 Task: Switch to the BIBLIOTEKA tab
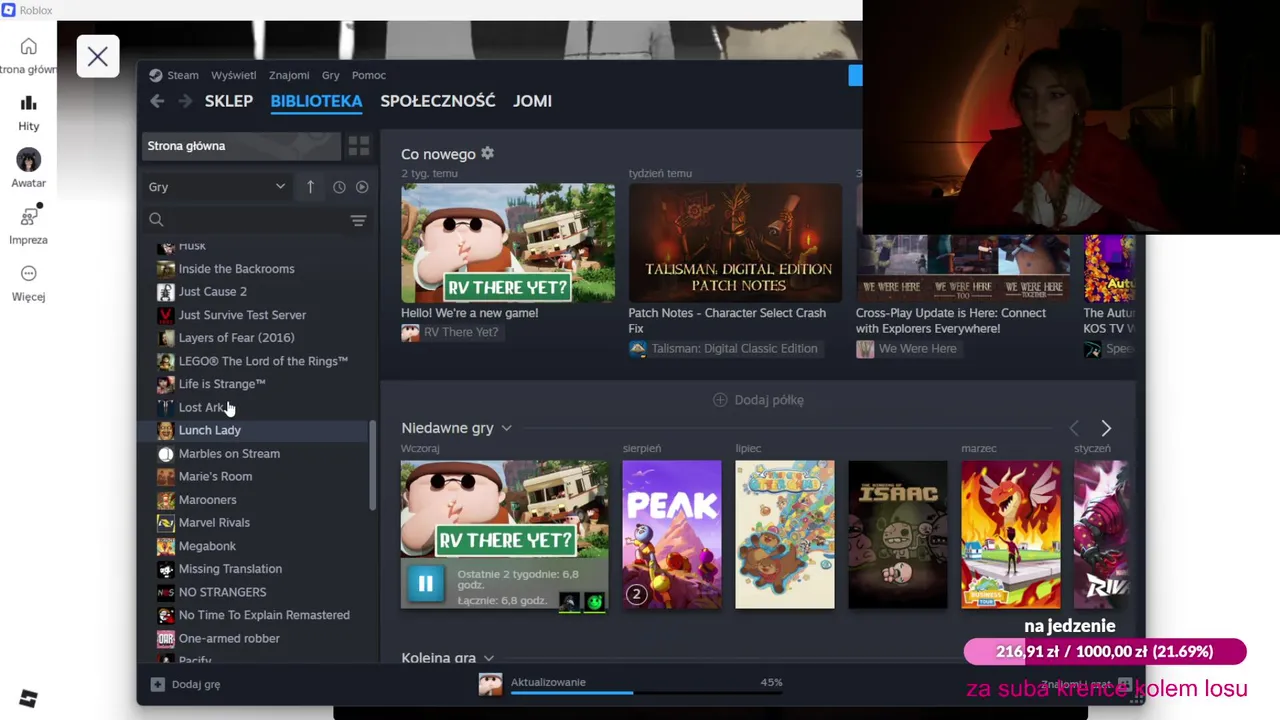click(316, 101)
